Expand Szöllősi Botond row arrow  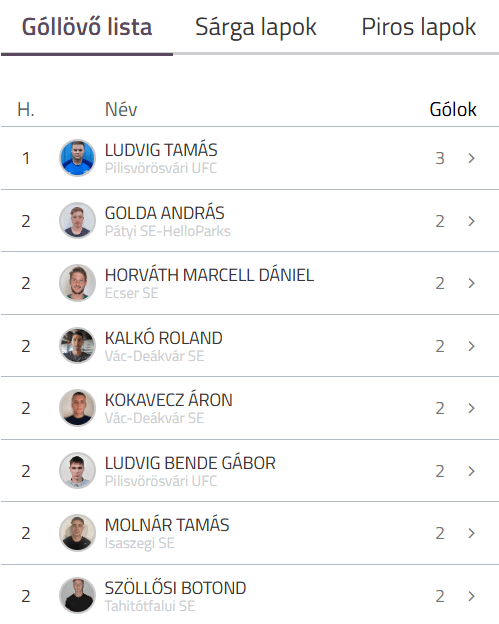pos(472,596)
